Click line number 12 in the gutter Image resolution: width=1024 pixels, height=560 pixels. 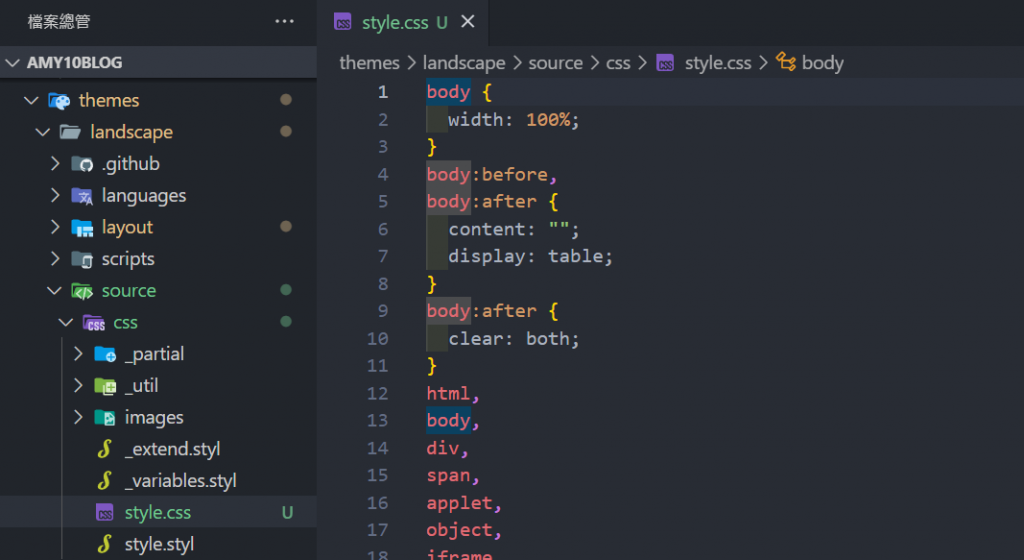point(377,393)
